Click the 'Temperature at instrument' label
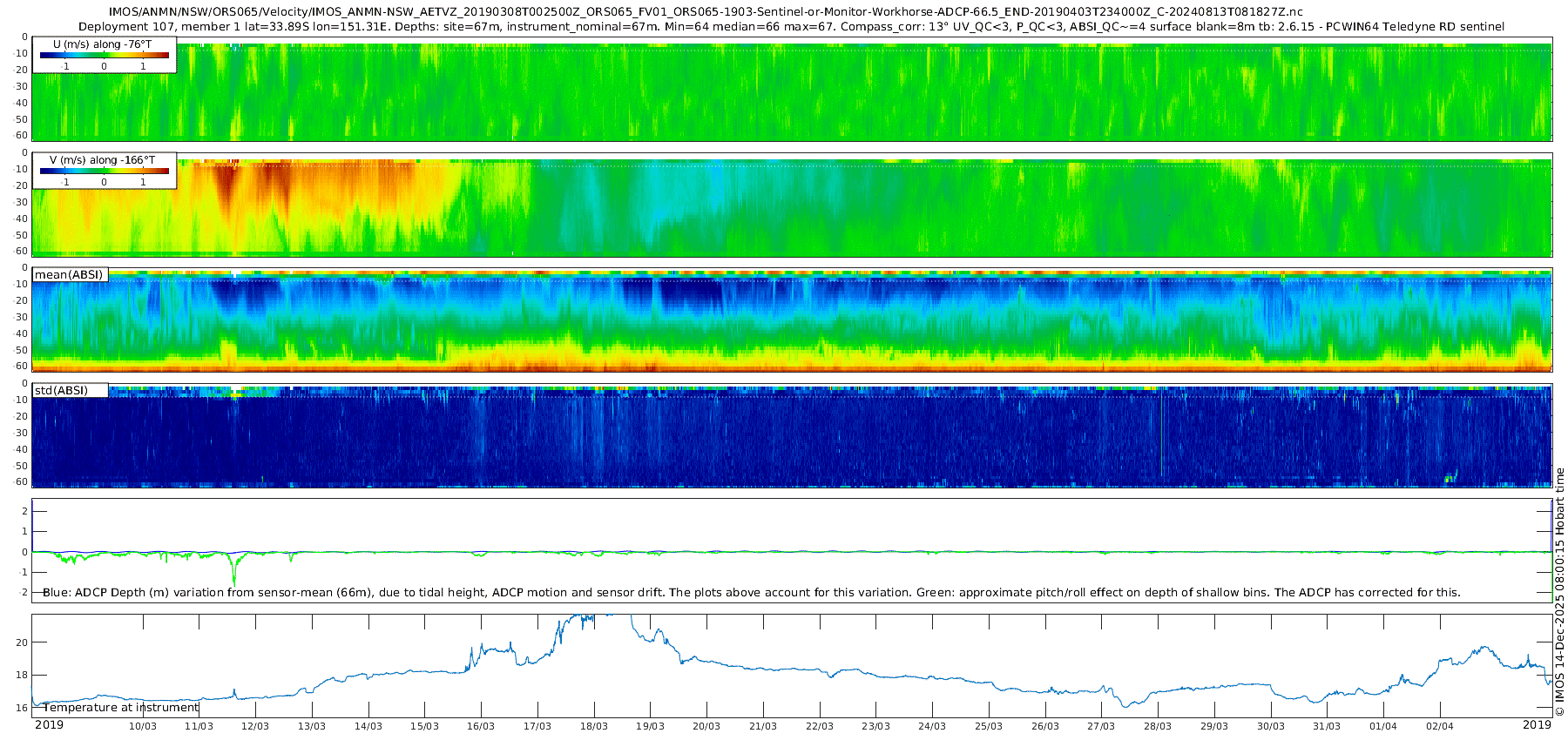Screen dimensions: 1568x740 pos(121,708)
